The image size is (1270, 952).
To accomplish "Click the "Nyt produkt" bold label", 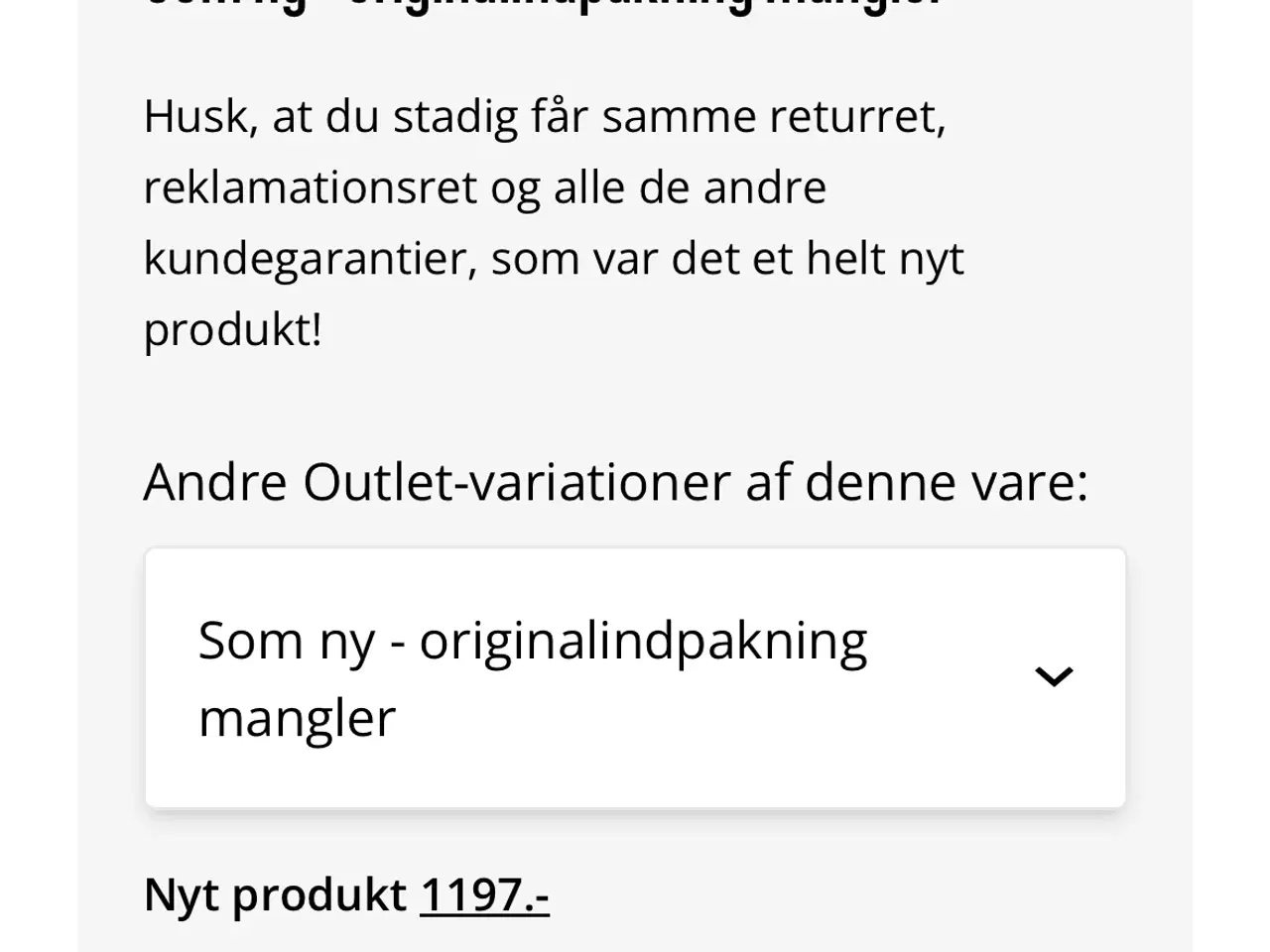I will [x=275, y=895].
